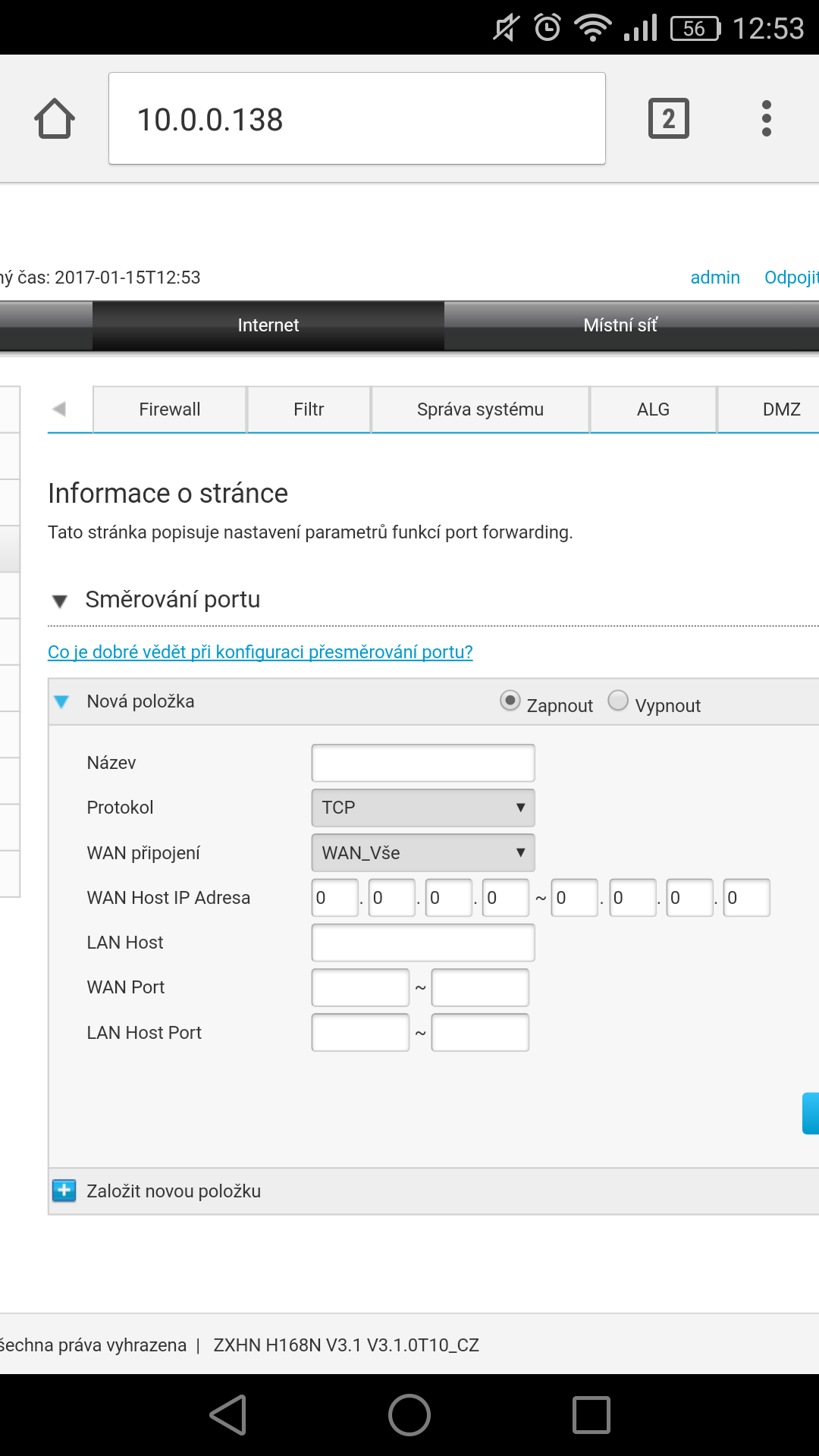This screenshot has height=1456, width=819.
Task: Open the Firewall tab
Action: (x=170, y=409)
